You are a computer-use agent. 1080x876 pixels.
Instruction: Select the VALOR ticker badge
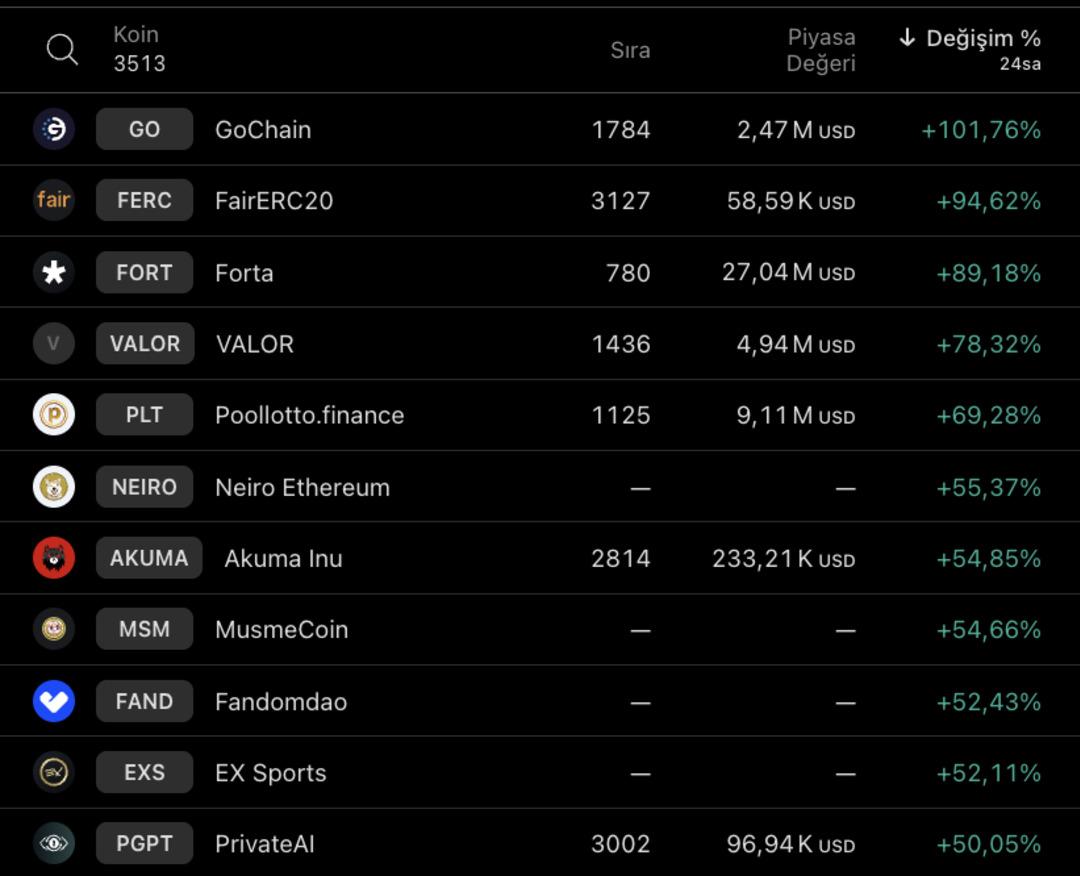pyautogui.click(x=144, y=344)
